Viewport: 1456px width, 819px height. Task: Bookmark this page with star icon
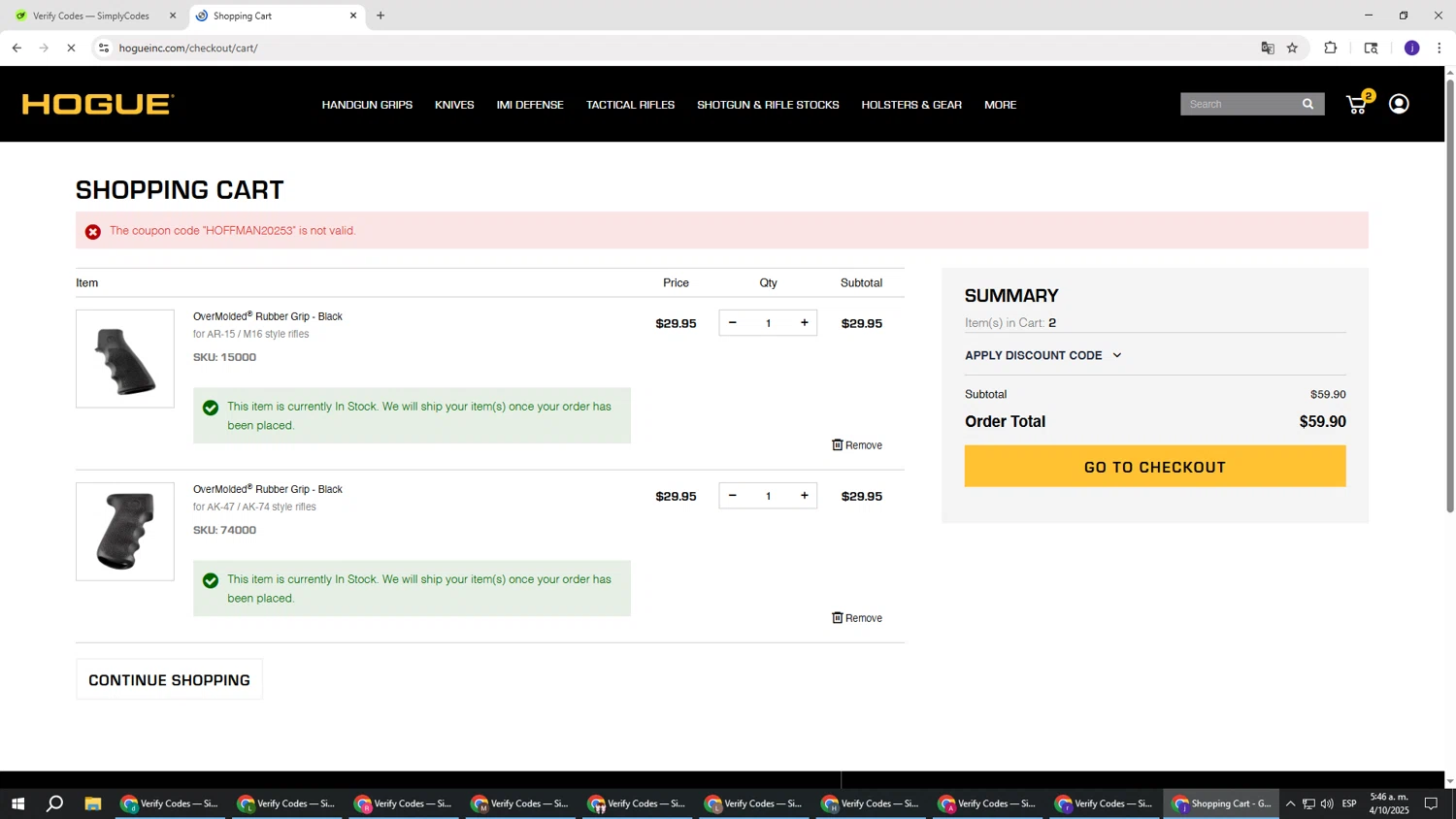coord(1292,48)
